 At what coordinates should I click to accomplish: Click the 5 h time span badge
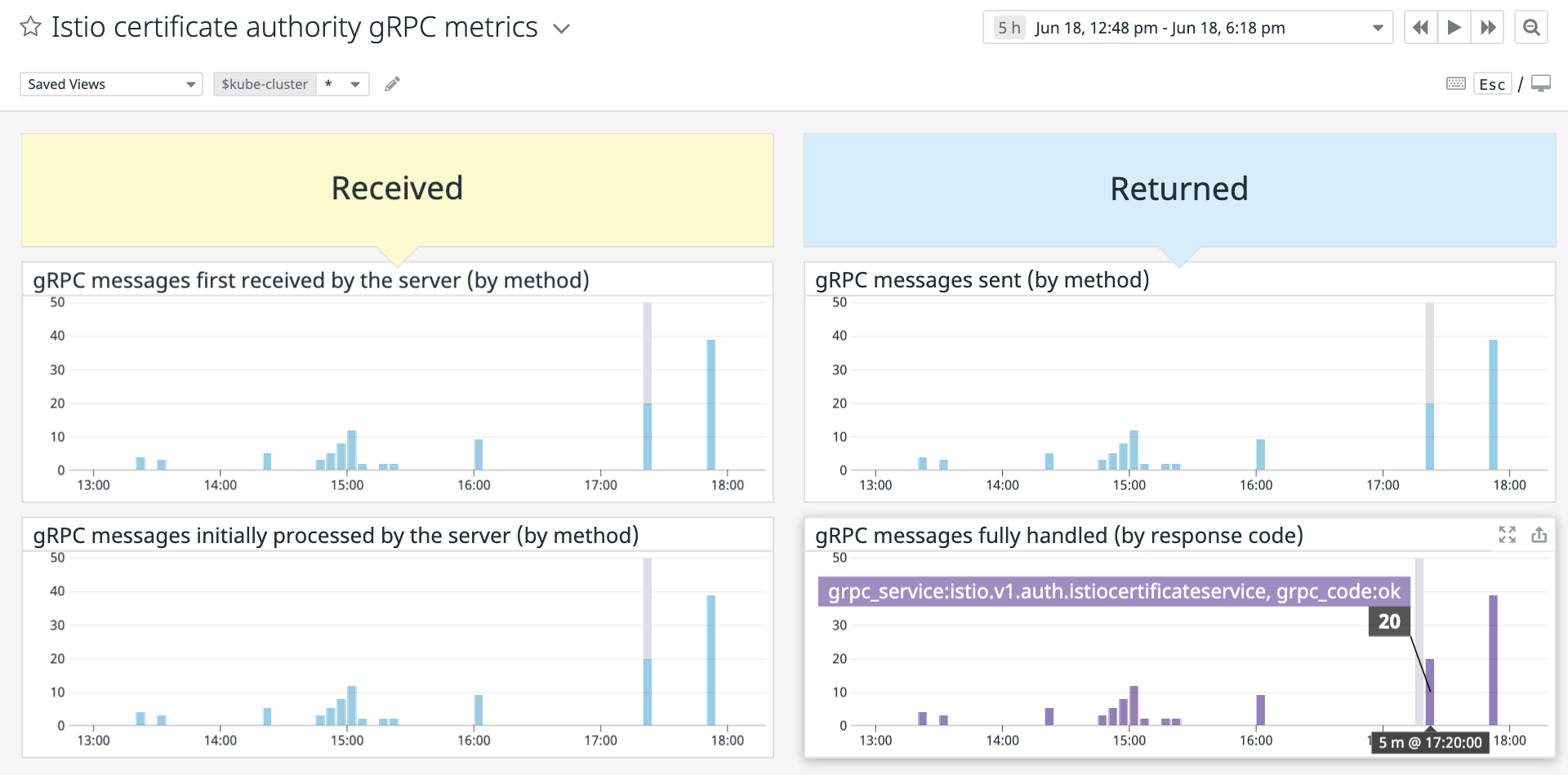click(1009, 28)
